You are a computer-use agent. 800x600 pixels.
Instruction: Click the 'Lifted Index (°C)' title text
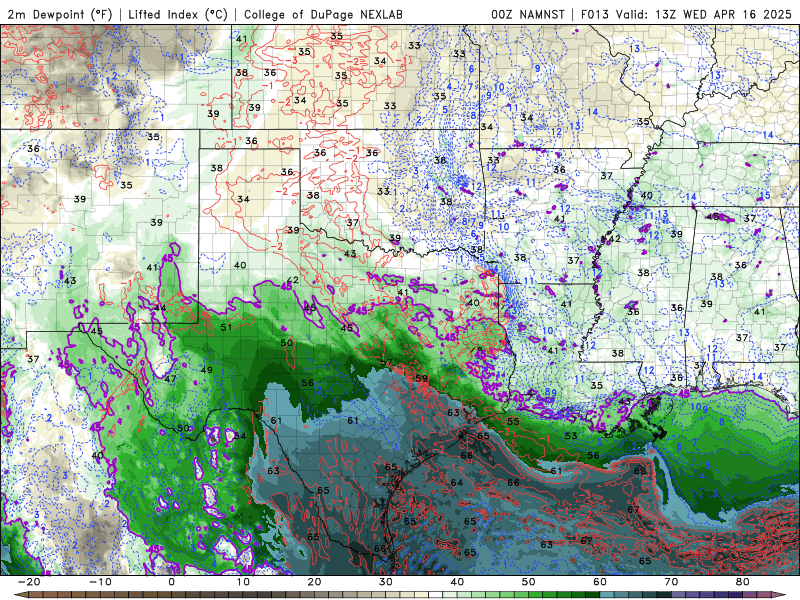pyautogui.click(x=178, y=14)
